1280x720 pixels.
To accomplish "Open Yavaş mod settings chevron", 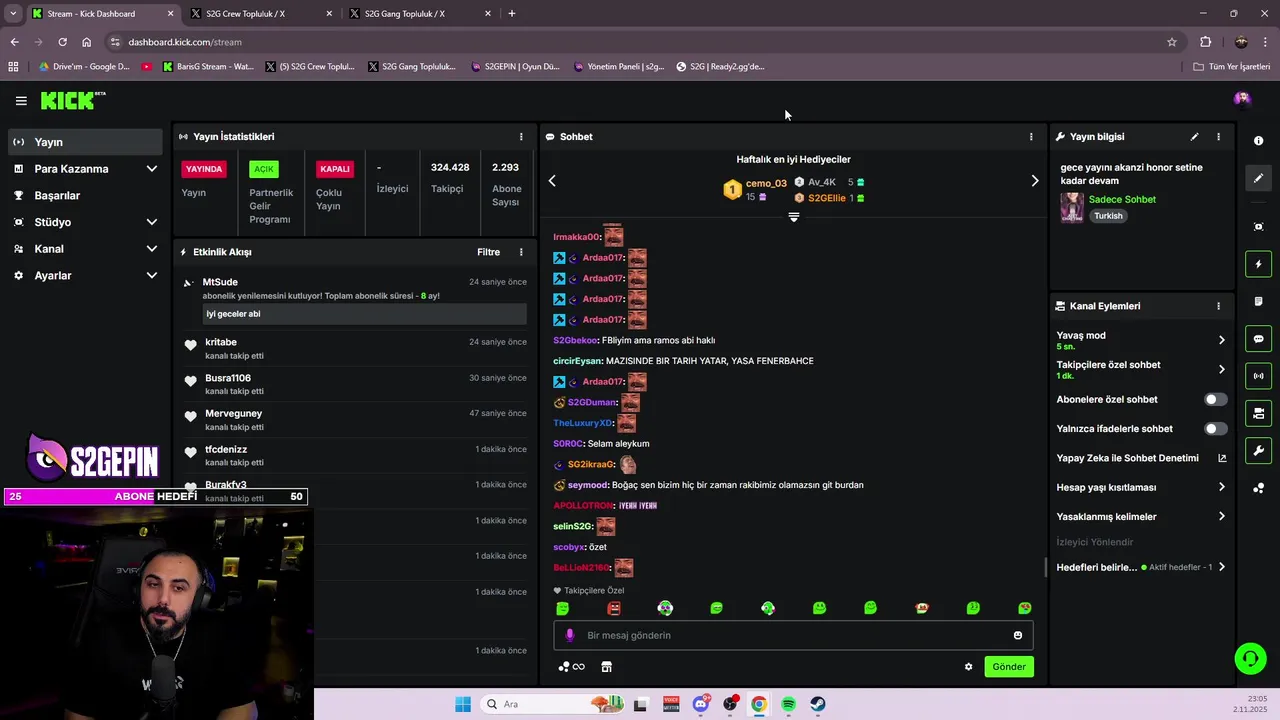I will click(1221, 340).
